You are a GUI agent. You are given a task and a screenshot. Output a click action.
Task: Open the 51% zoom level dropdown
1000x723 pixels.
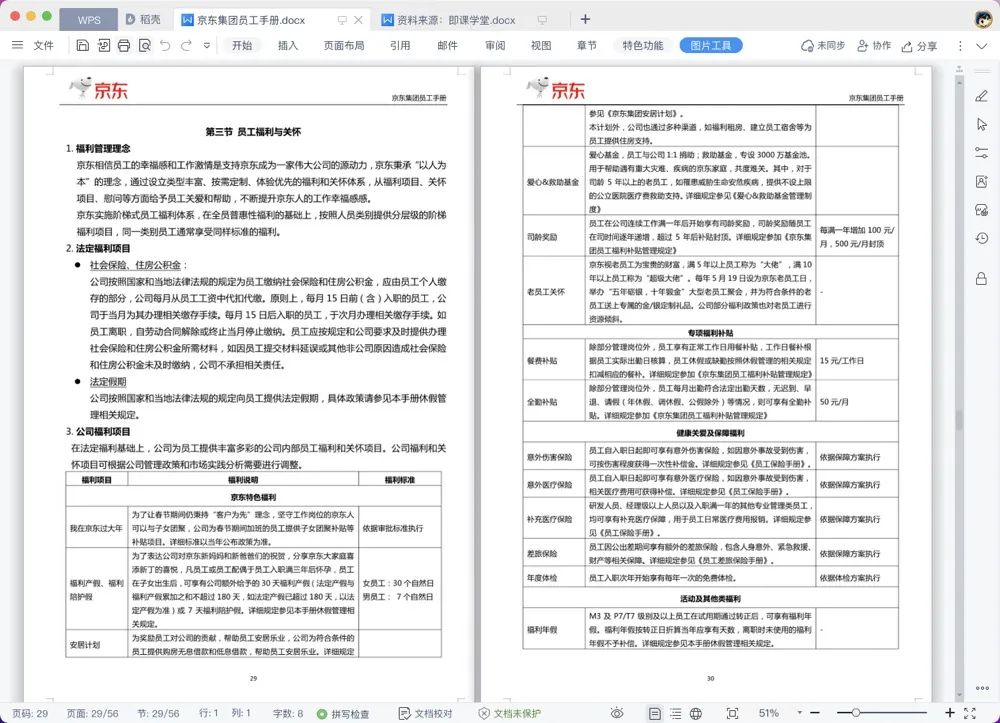(799, 713)
